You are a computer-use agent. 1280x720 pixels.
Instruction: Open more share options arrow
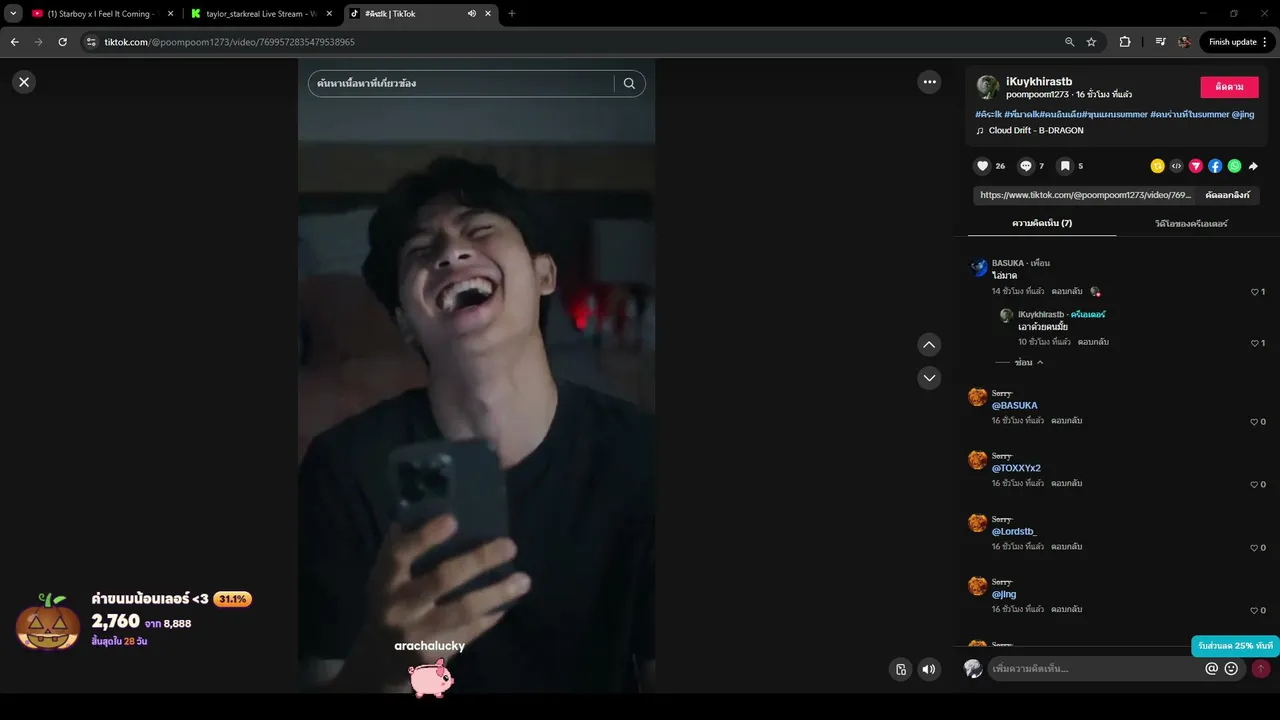point(1253,166)
